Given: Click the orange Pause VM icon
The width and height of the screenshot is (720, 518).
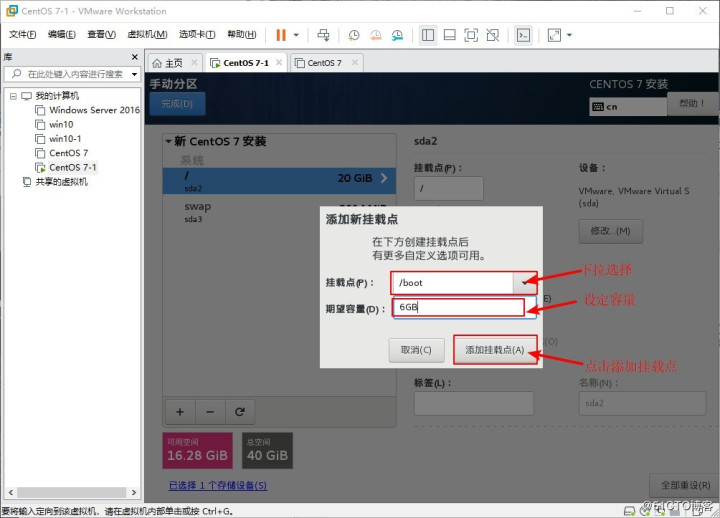Looking at the screenshot, I should [x=281, y=35].
